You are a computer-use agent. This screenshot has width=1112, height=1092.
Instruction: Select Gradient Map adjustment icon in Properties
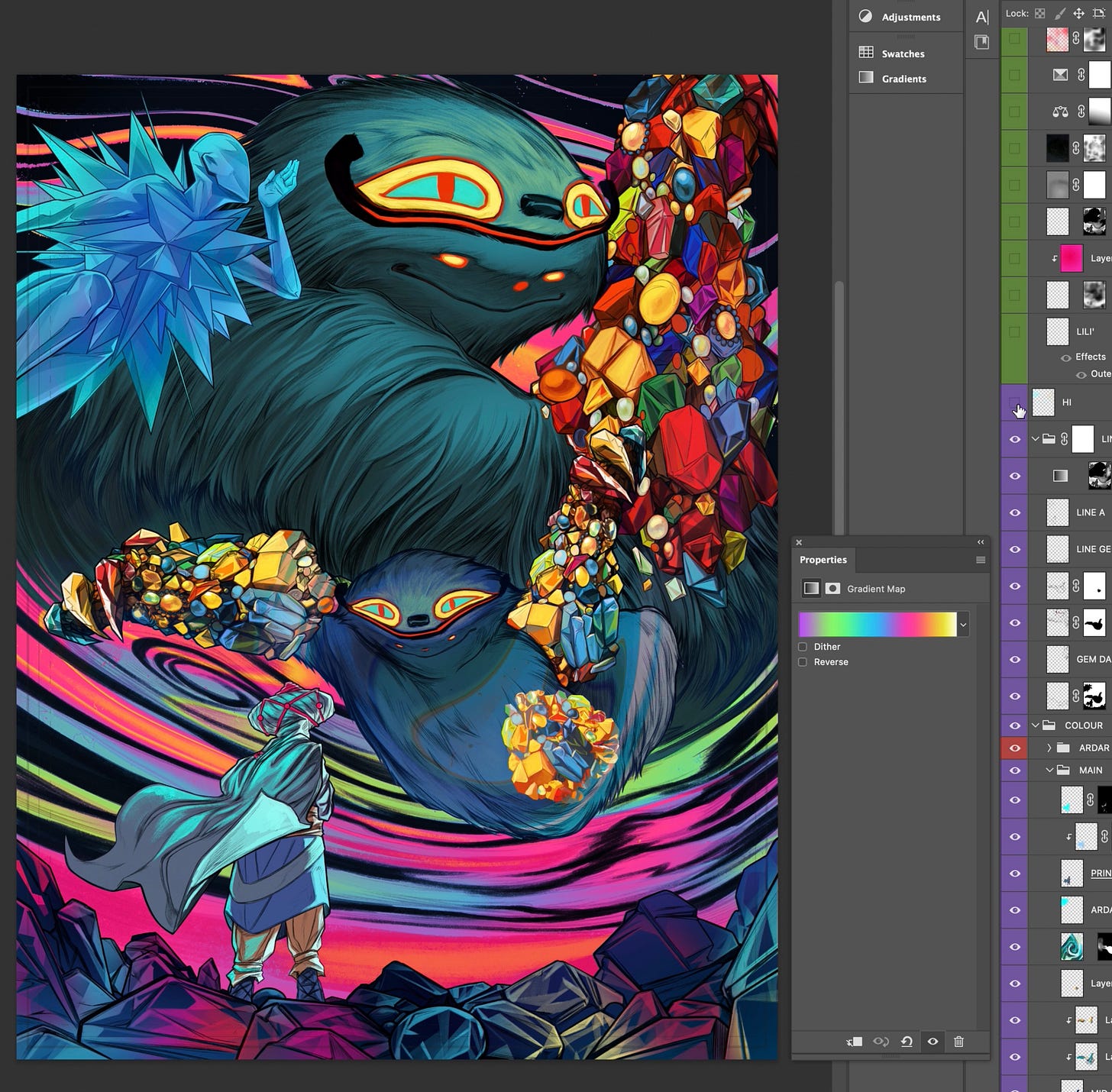811,588
